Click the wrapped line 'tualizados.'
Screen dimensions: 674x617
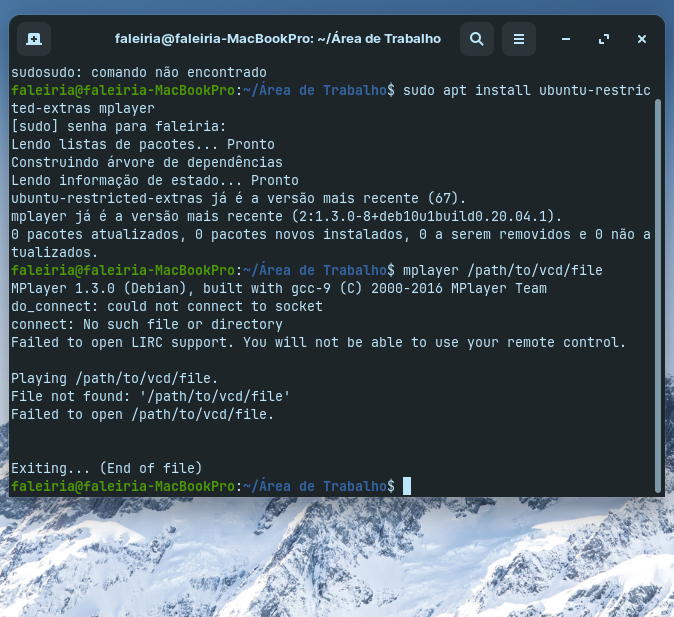[x=55, y=252]
